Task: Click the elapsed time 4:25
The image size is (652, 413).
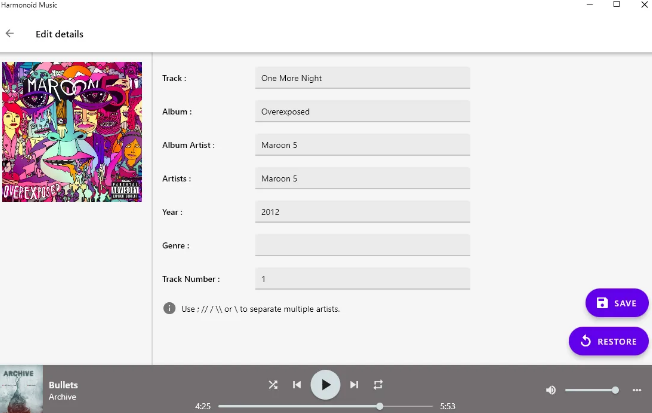Action: [203, 406]
